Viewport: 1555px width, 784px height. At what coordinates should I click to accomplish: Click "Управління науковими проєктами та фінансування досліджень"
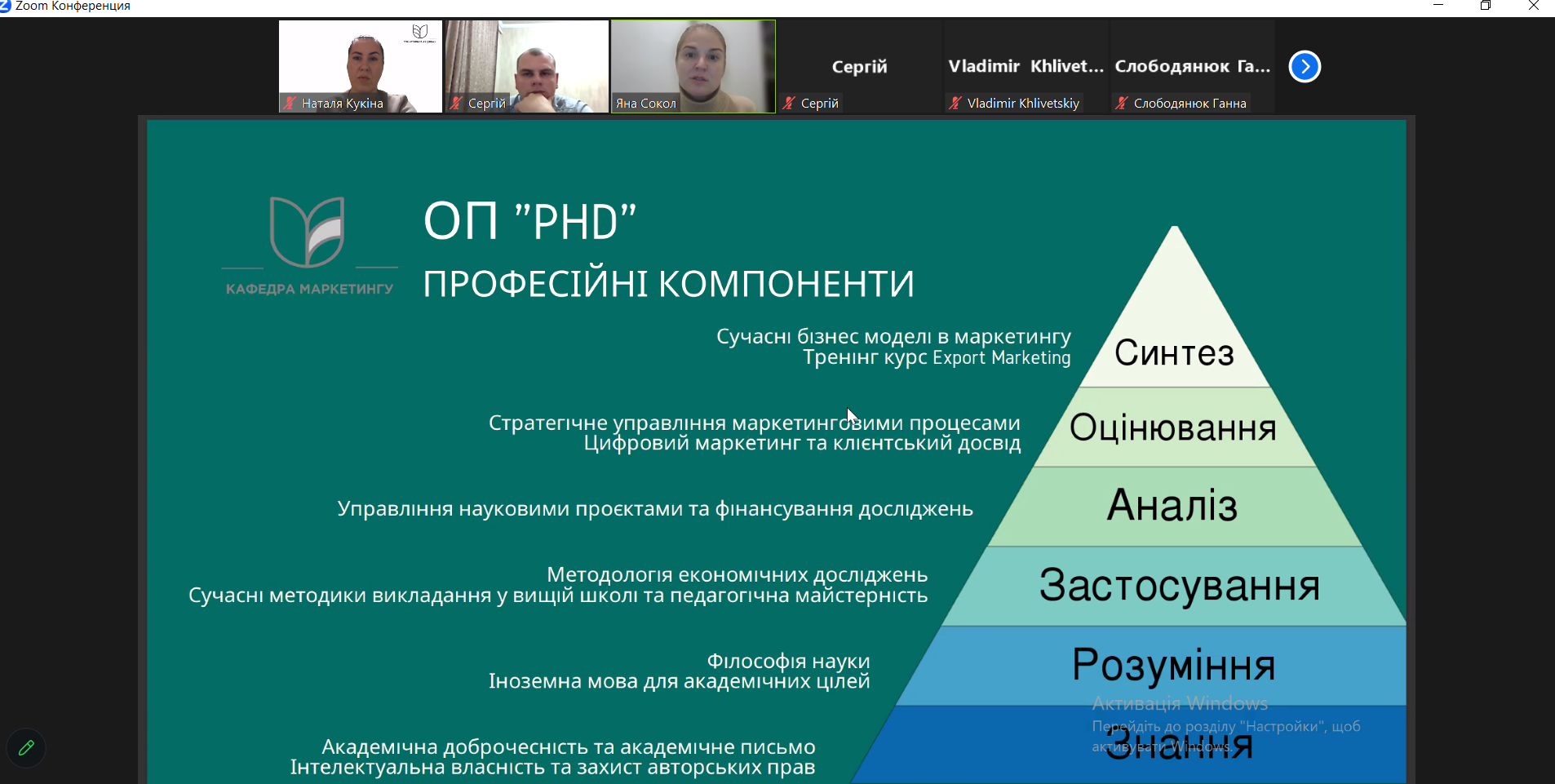pyautogui.click(x=655, y=509)
